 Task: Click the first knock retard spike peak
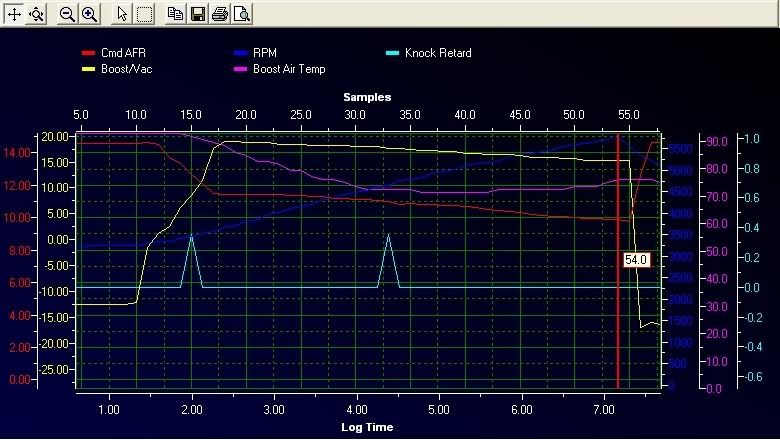pyautogui.click(x=191, y=236)
